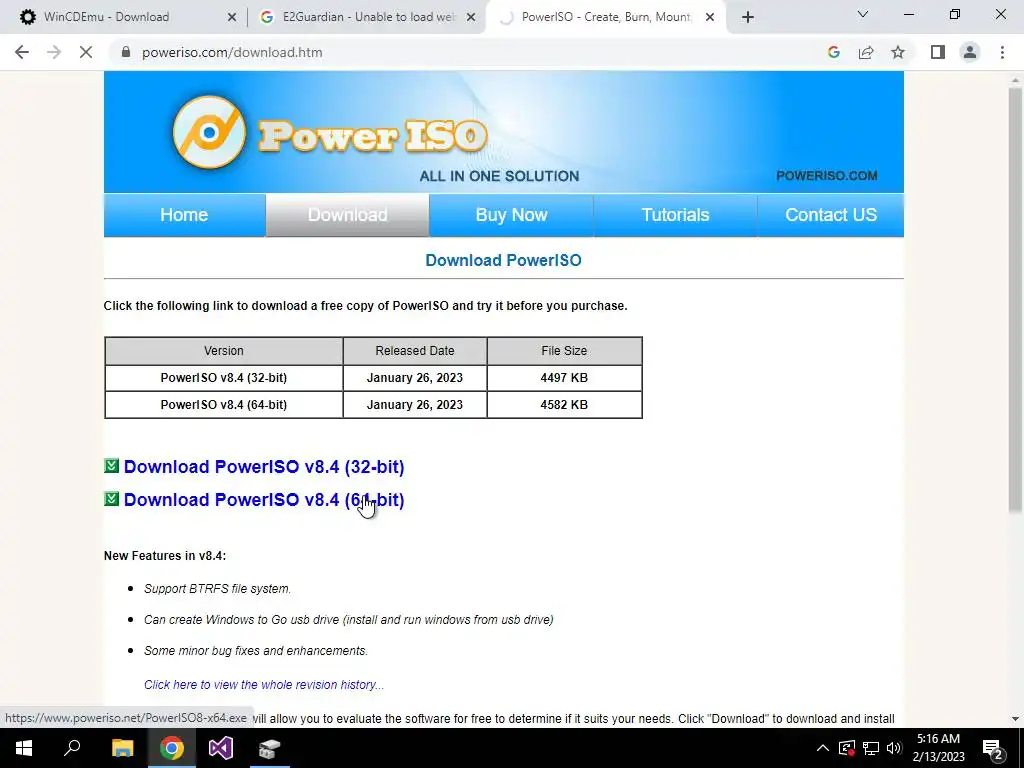Click the browser Back arrow

click(x=22, y=52)
